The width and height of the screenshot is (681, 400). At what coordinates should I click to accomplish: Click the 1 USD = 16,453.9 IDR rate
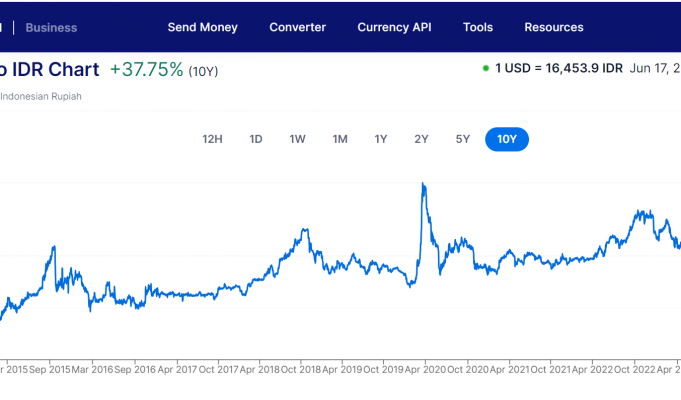pyautogui.click(x=557, y=69)
